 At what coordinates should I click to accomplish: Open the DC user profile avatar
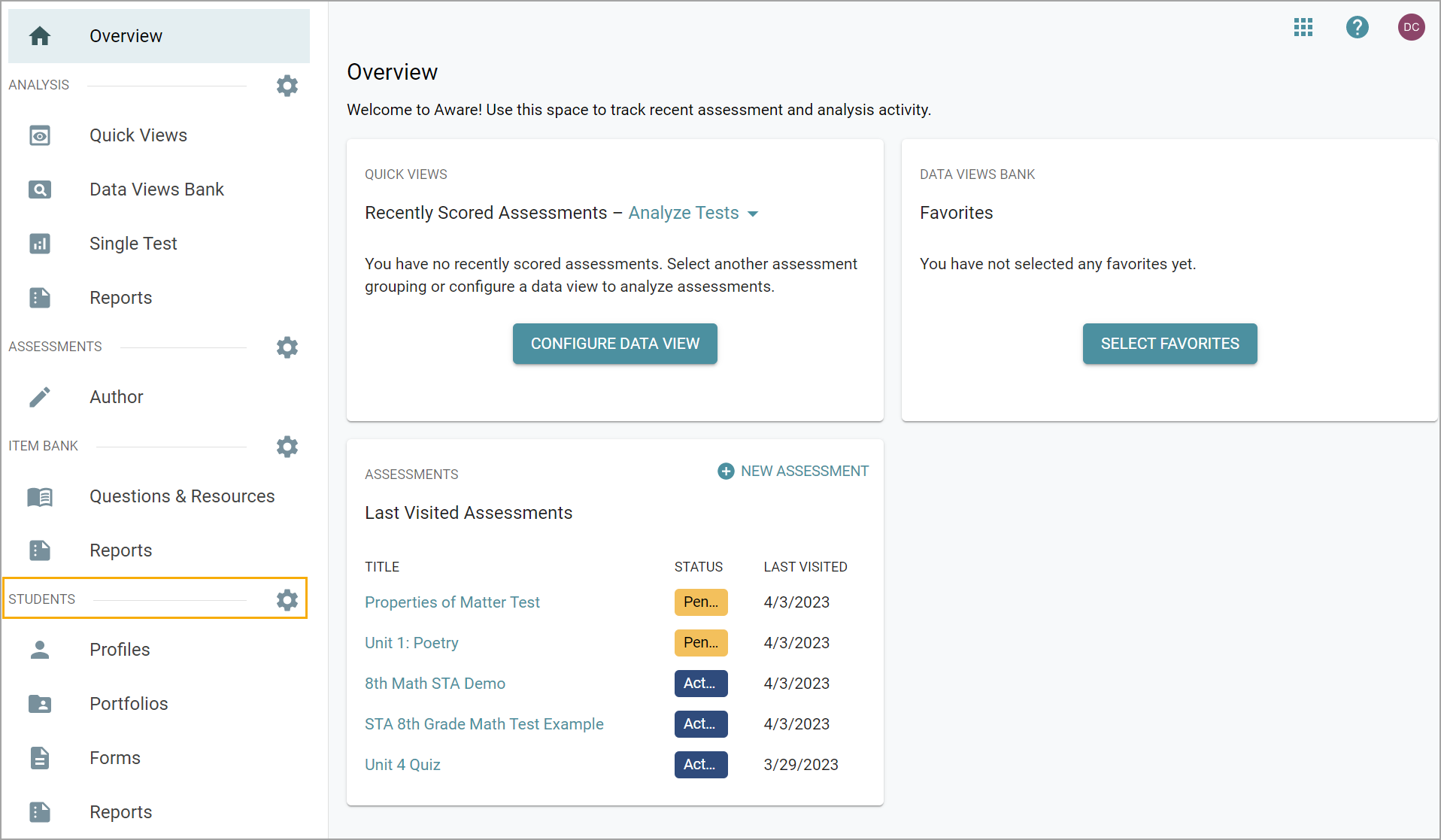tap(1411, 28)
